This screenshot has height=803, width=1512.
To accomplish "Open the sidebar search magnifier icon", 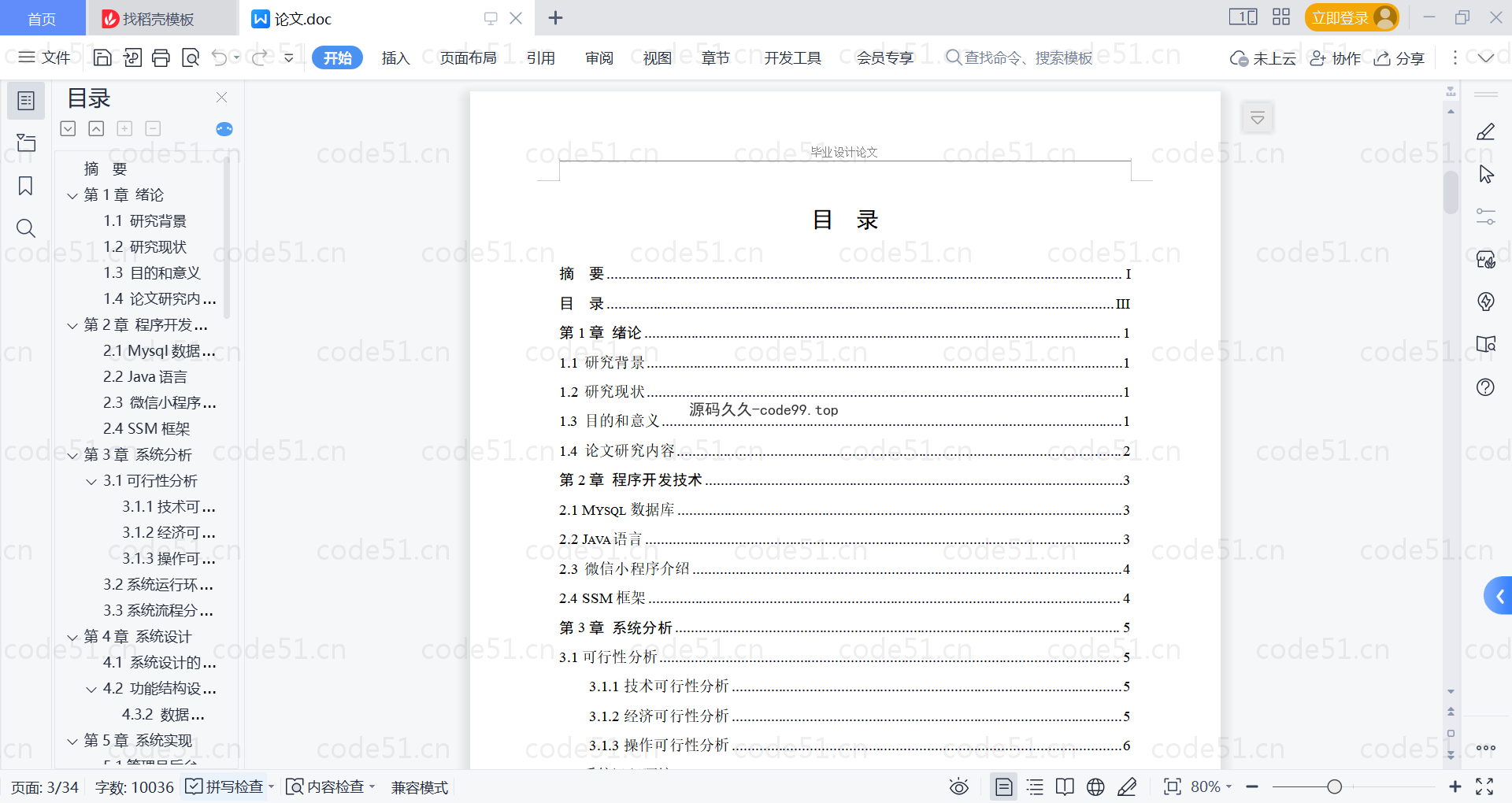I will click(26, 228).
